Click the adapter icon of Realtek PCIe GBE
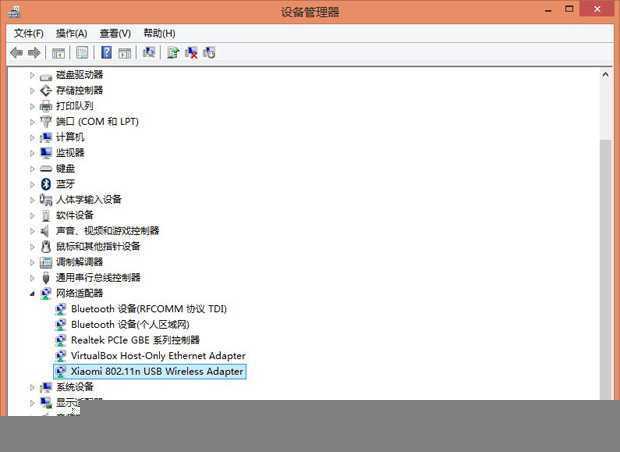620x452 pixels. pyautogui.click(x=60, y=340)
